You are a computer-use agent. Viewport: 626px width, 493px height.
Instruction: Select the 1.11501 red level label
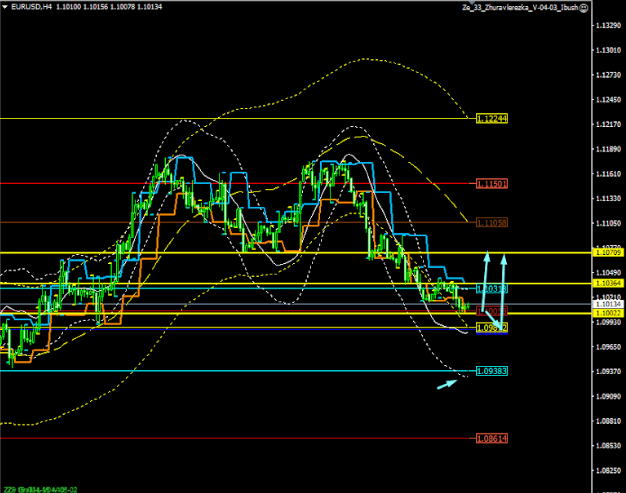pyautogui.click(x=493, y=183)
